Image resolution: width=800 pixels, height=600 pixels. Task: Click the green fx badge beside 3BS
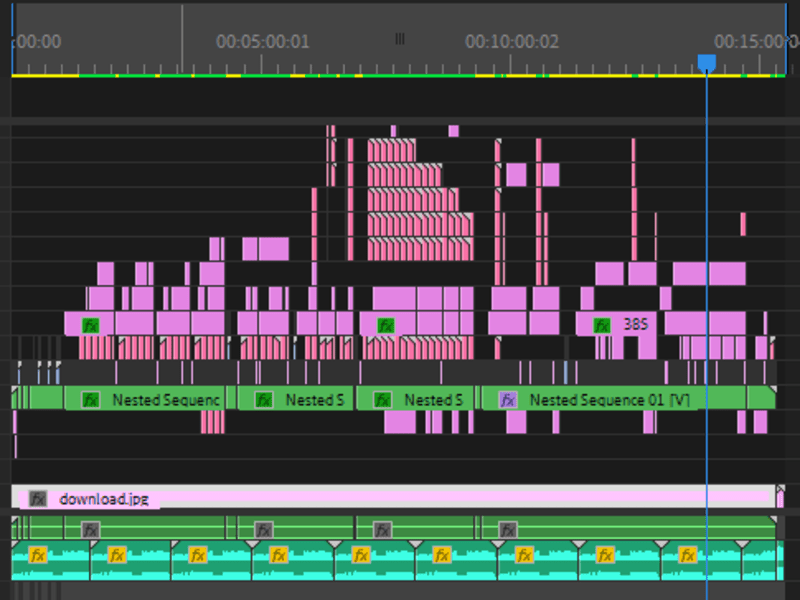pyautogui.click(x=602, y=326)
